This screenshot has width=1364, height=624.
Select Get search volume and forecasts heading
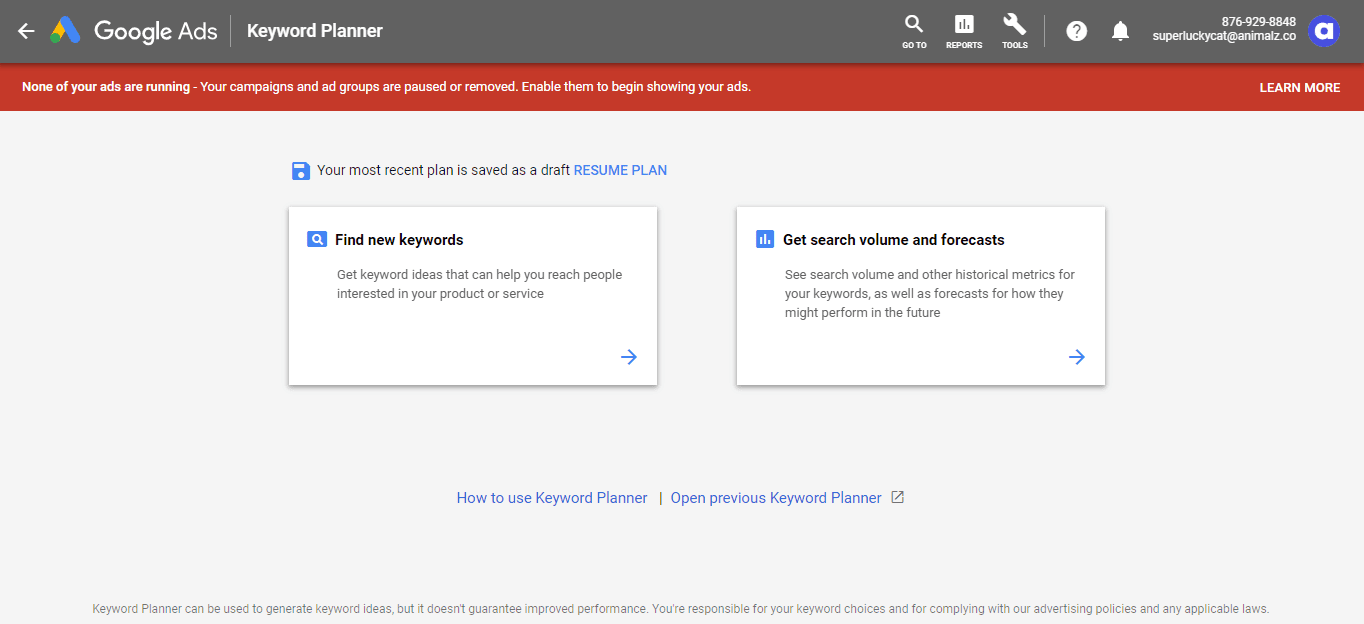point(893,240)
